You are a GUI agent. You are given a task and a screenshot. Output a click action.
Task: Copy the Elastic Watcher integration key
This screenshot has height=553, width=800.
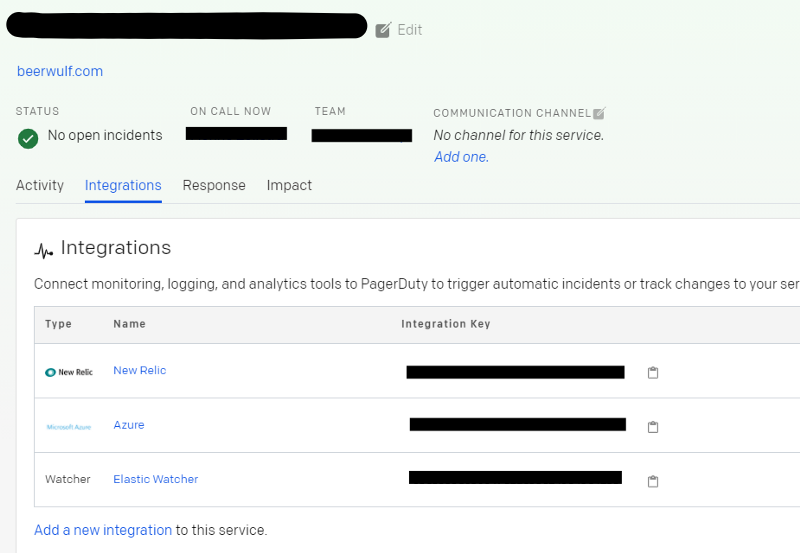(653, 481)
